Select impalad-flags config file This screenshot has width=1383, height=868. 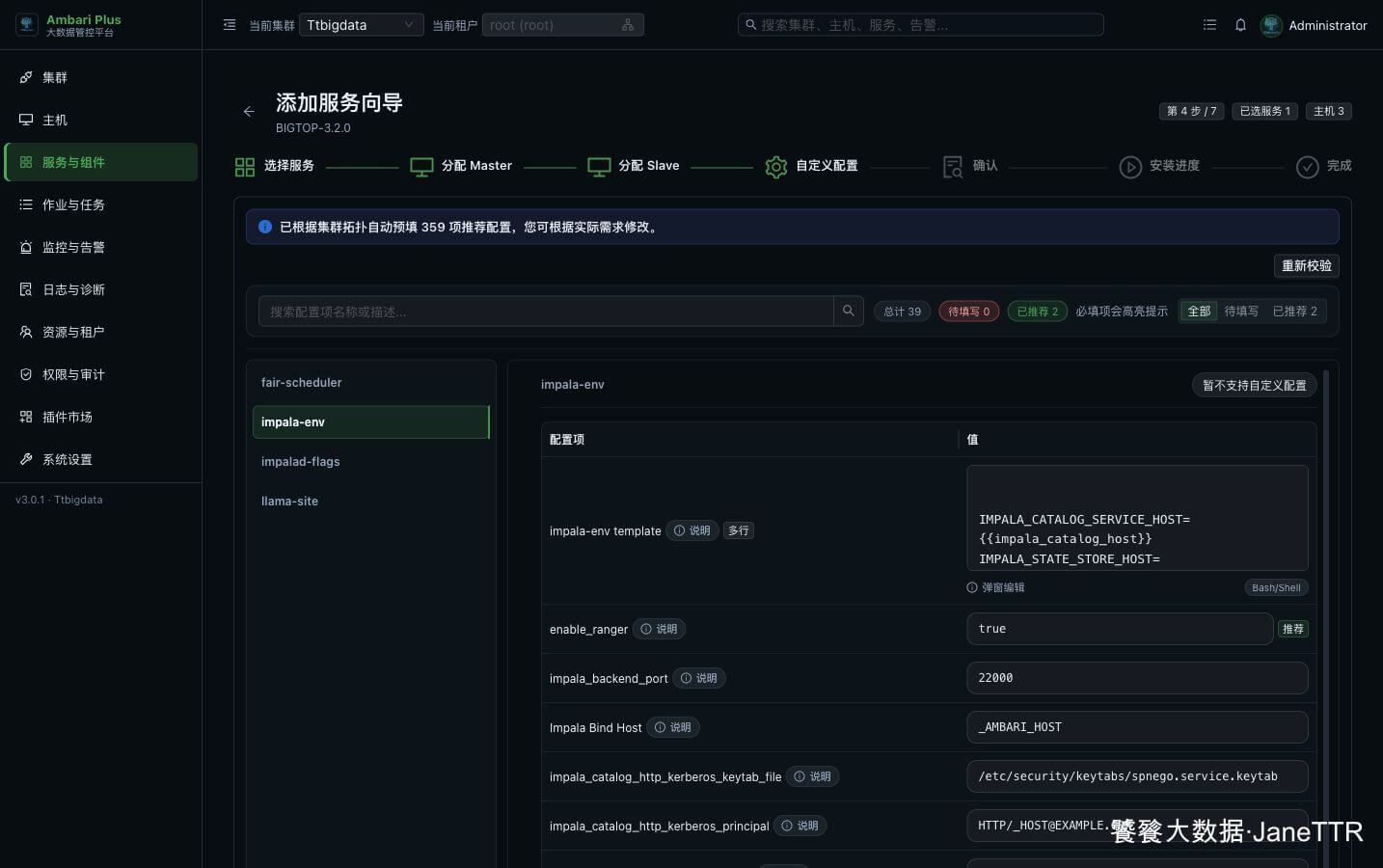pyautogui.click(x=371, y=462)
